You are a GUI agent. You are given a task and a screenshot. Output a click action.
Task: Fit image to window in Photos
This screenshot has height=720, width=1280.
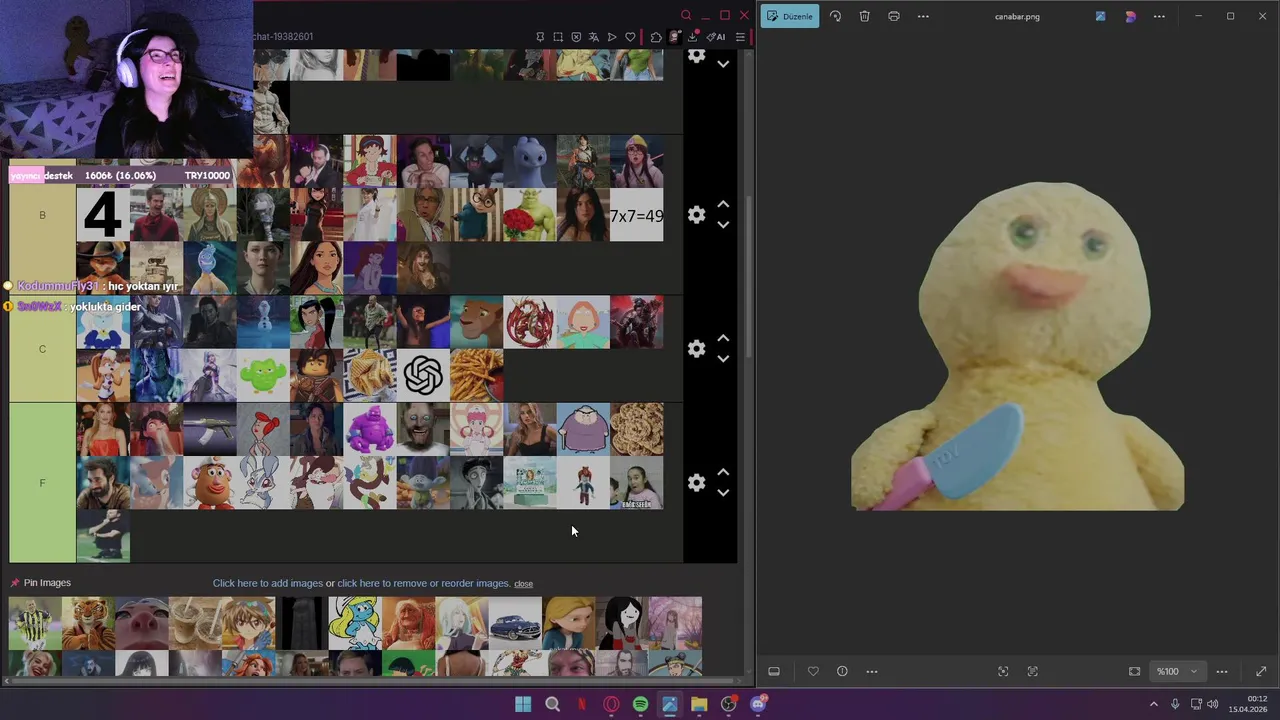pos(1134,671)
